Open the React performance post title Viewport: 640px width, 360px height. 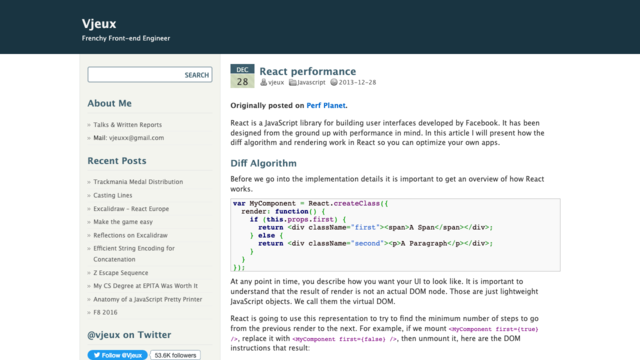[x=308, y=71]
